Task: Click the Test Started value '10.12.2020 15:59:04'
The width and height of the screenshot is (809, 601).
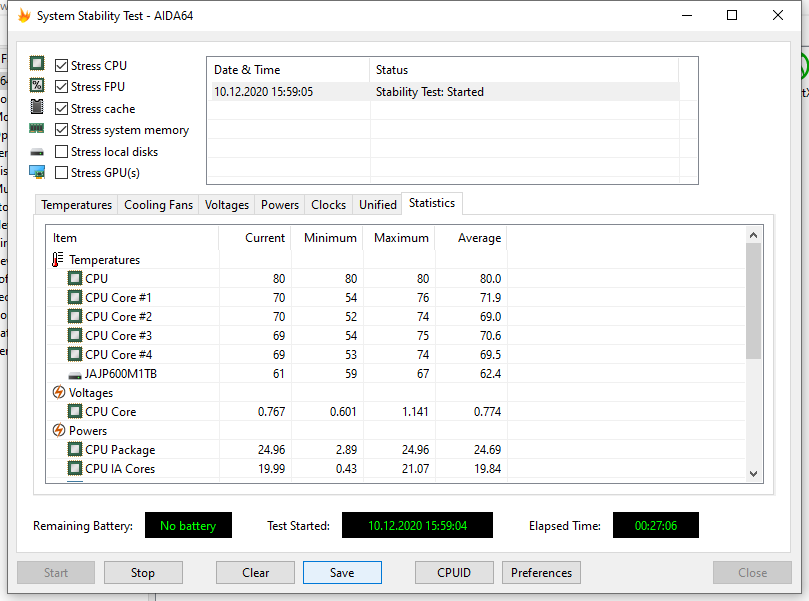Action: coord(417,525)
